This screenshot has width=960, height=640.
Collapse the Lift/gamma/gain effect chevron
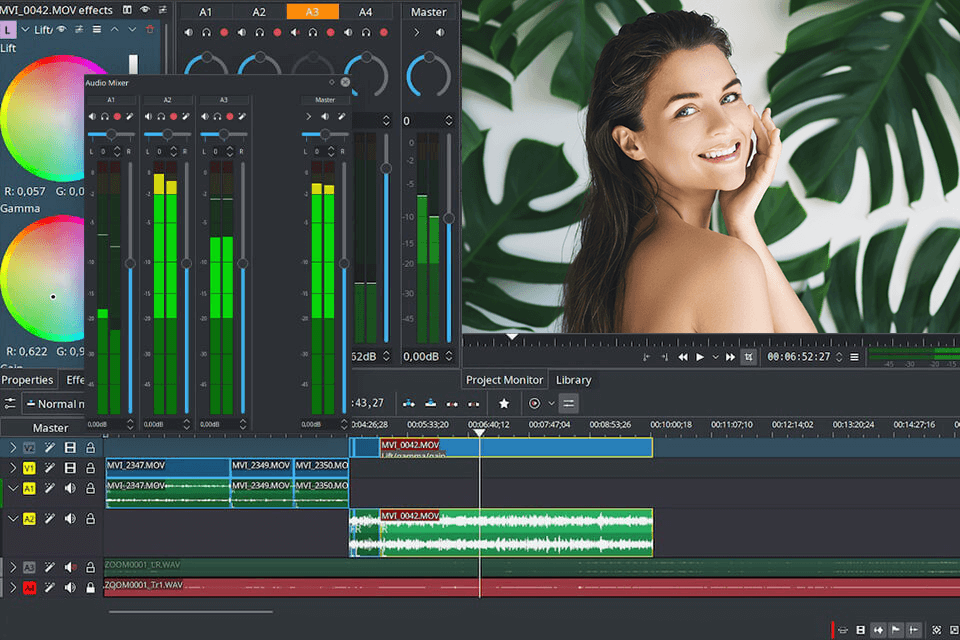(x=25, y=29)
